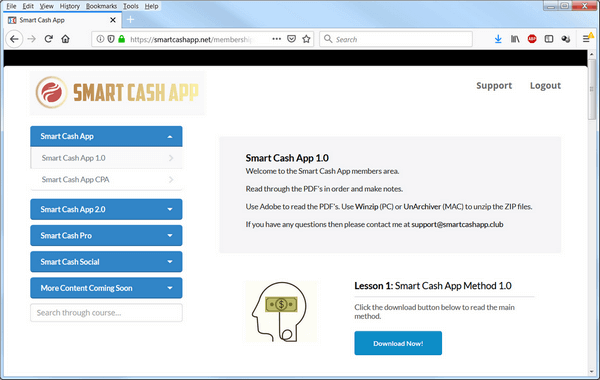Open the File menu
Image resolution: width=600 pixels, height=380 pixels.
point(11,6)
